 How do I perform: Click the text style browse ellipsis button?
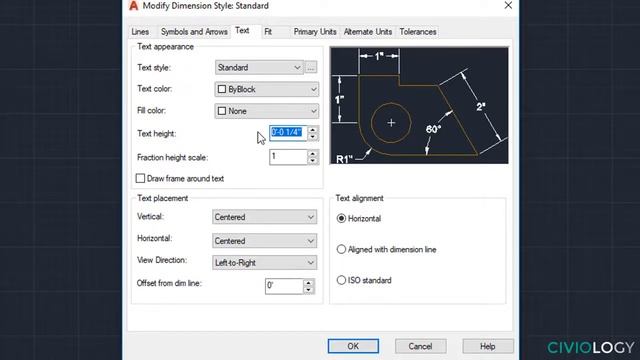tap(311, 67)
